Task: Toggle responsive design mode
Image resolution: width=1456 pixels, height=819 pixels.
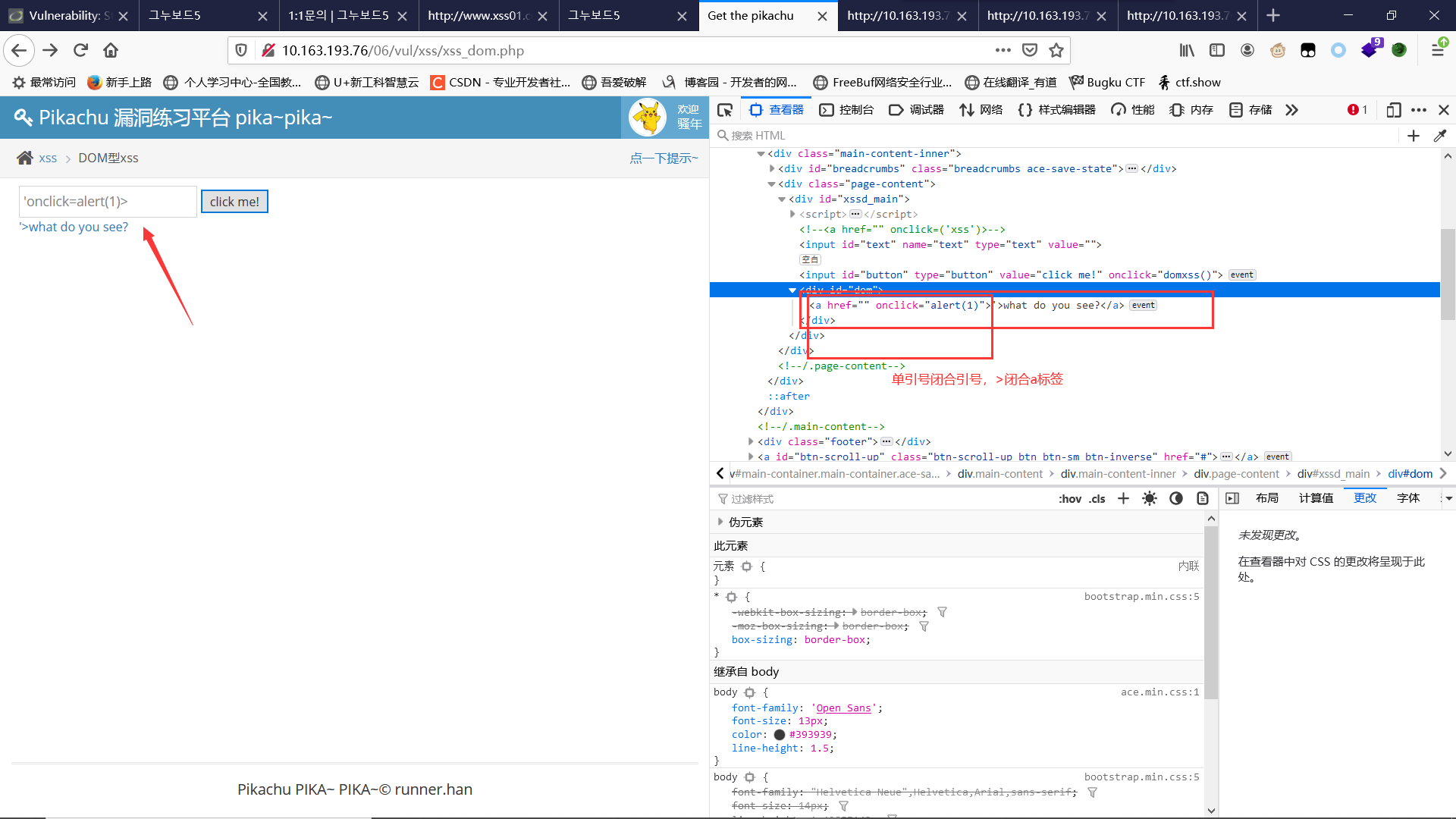Action: click(1393, 110)
